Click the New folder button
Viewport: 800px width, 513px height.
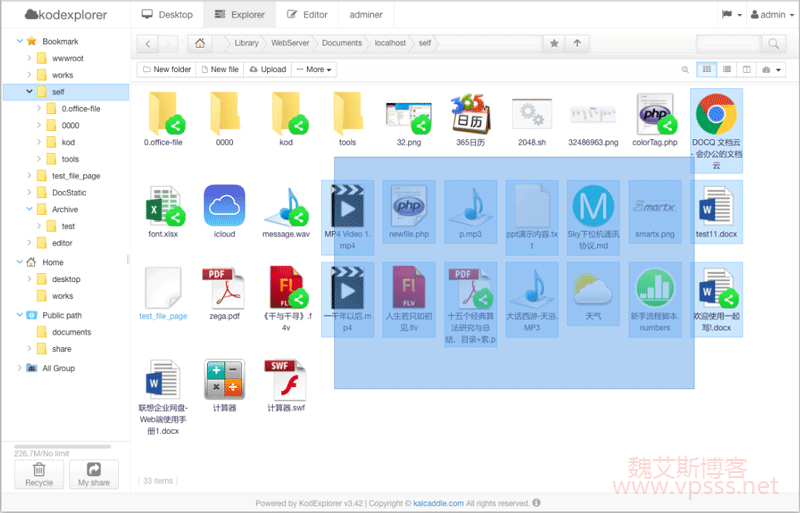pyautogui.click(x=166, y=69)
